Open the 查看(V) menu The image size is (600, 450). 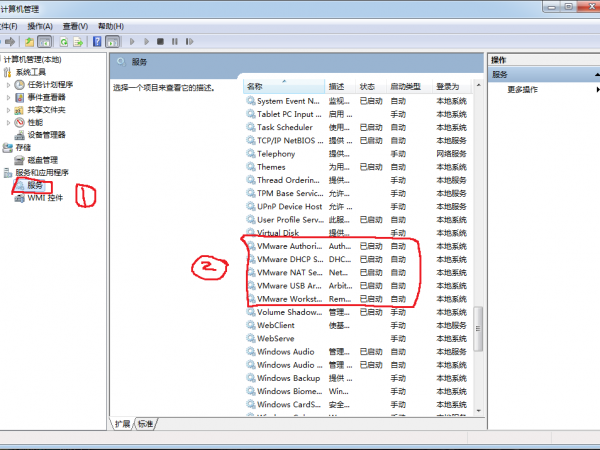tap(74, 25)
